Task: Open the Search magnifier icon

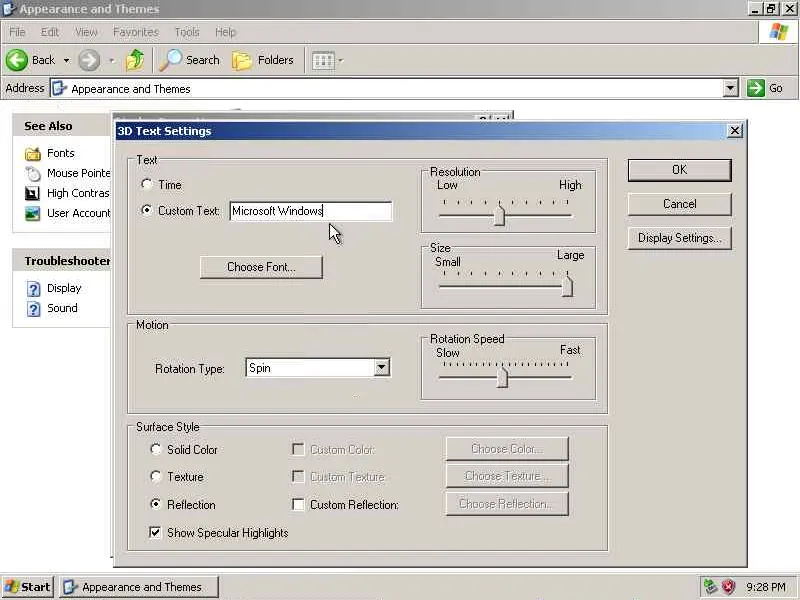Action: [170, 60]
